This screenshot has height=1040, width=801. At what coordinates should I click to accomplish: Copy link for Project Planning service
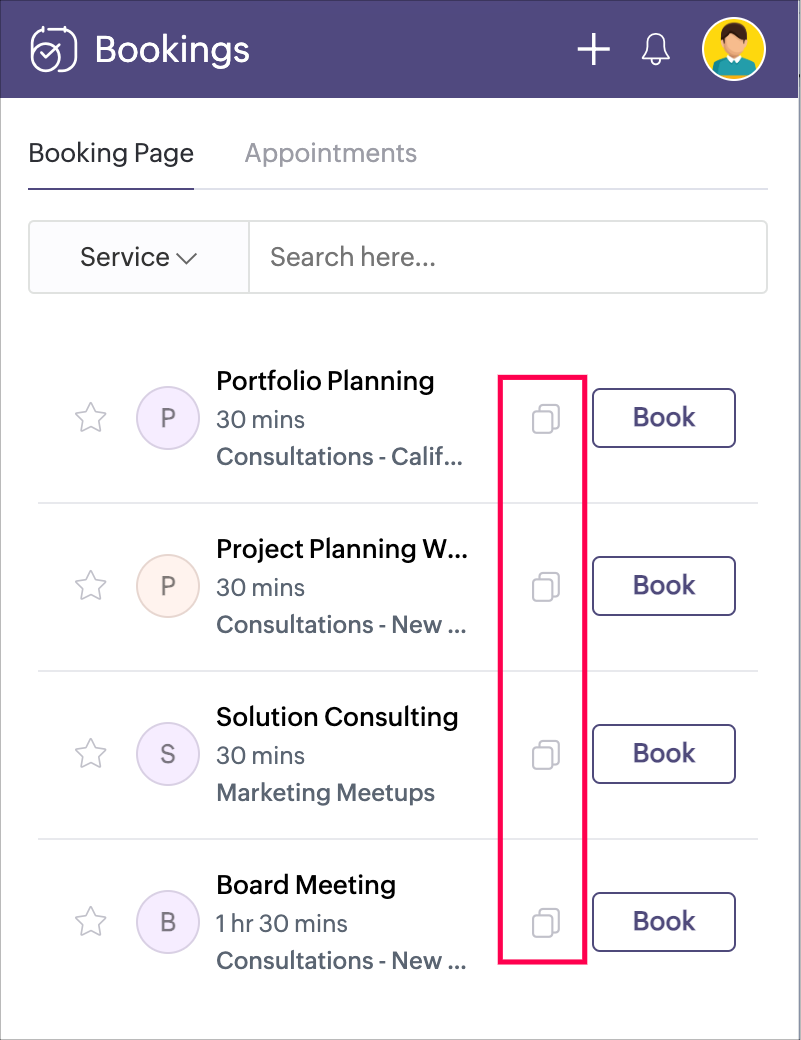(x=545, y=587)
